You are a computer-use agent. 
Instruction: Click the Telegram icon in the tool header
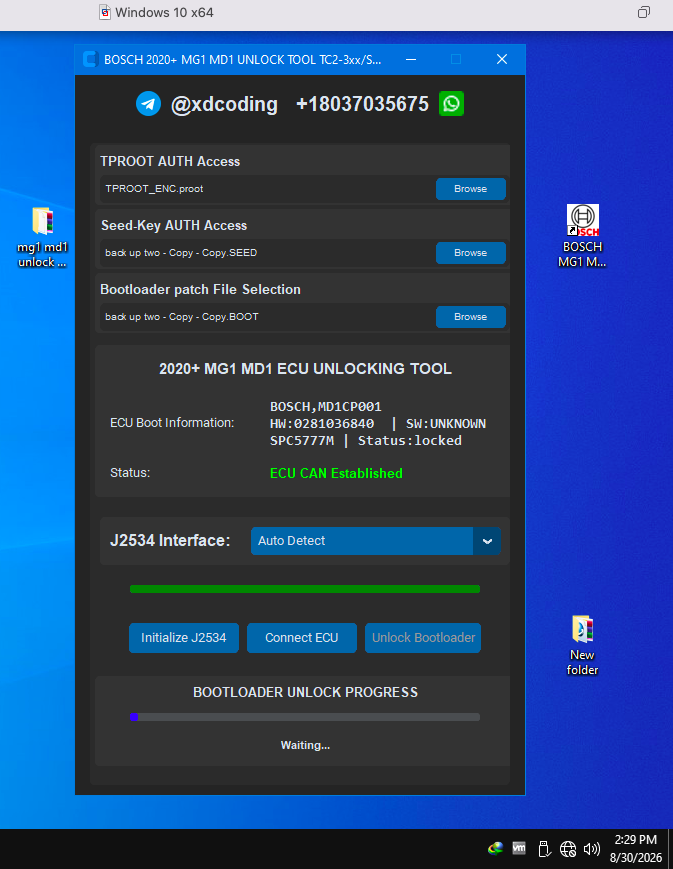click(x=148, y=104)
